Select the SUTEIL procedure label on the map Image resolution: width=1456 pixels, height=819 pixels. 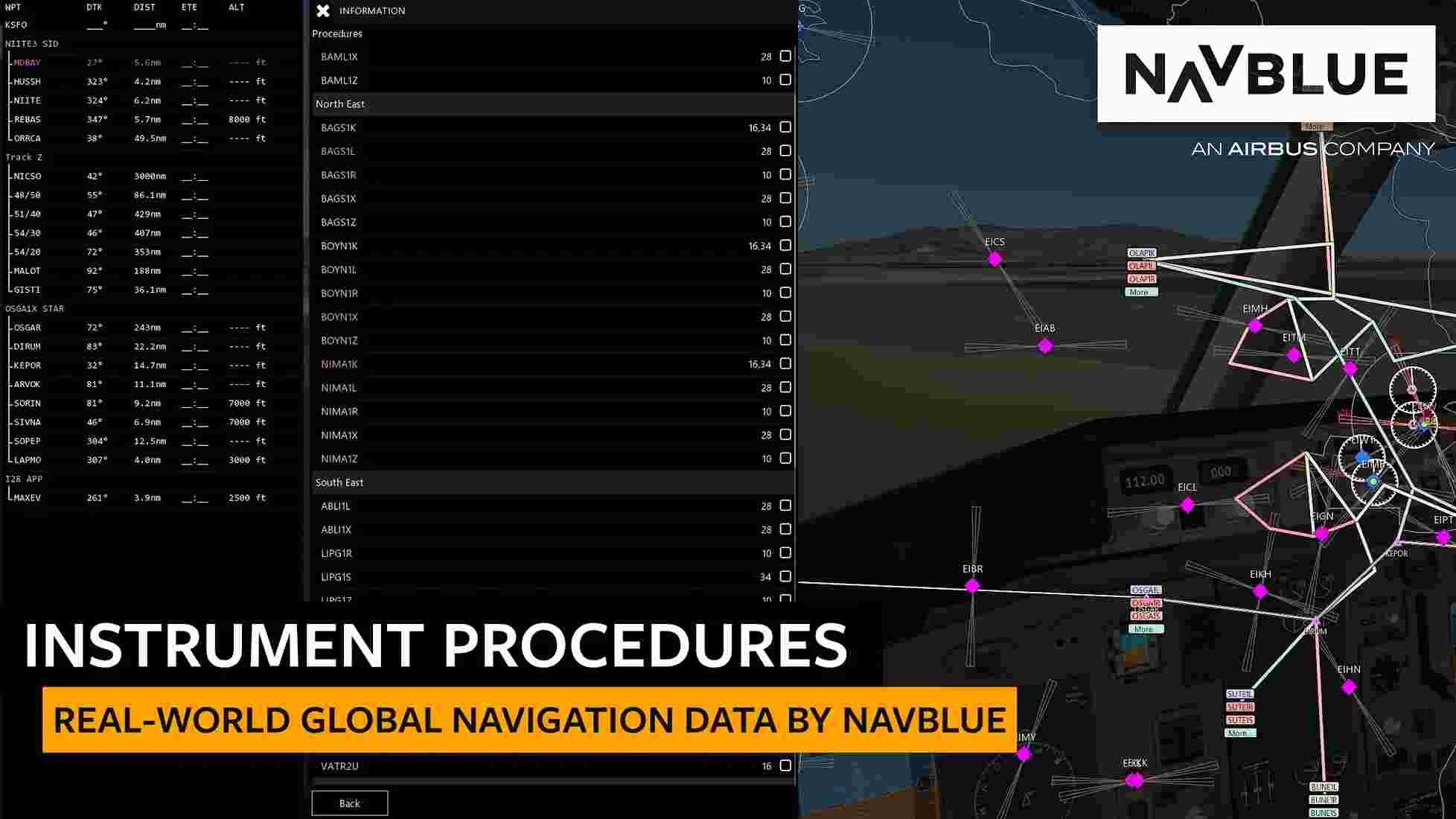1240,694
